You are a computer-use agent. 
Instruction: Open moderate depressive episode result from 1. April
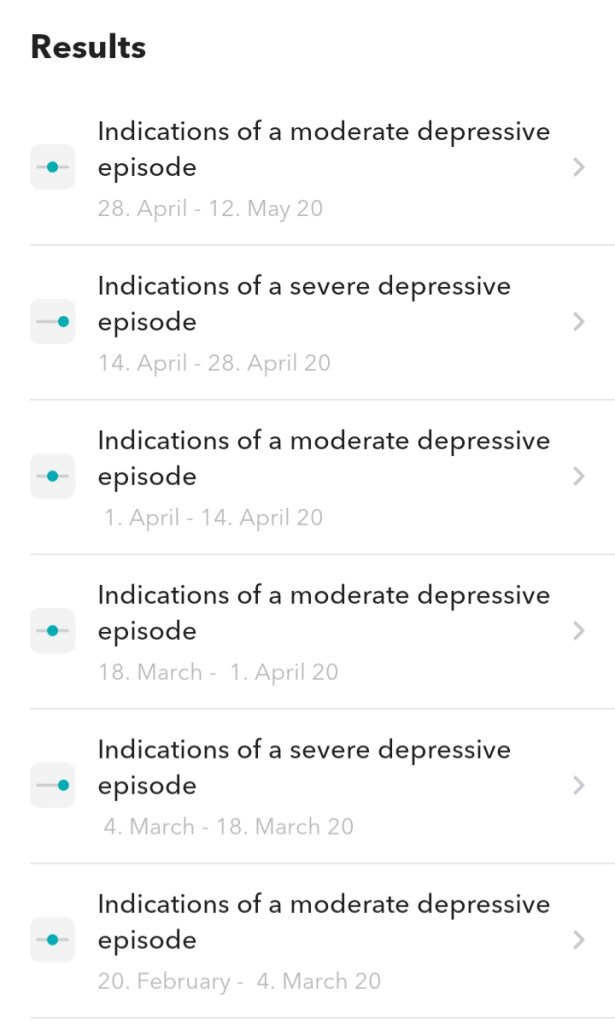click(x=323, y=458)
